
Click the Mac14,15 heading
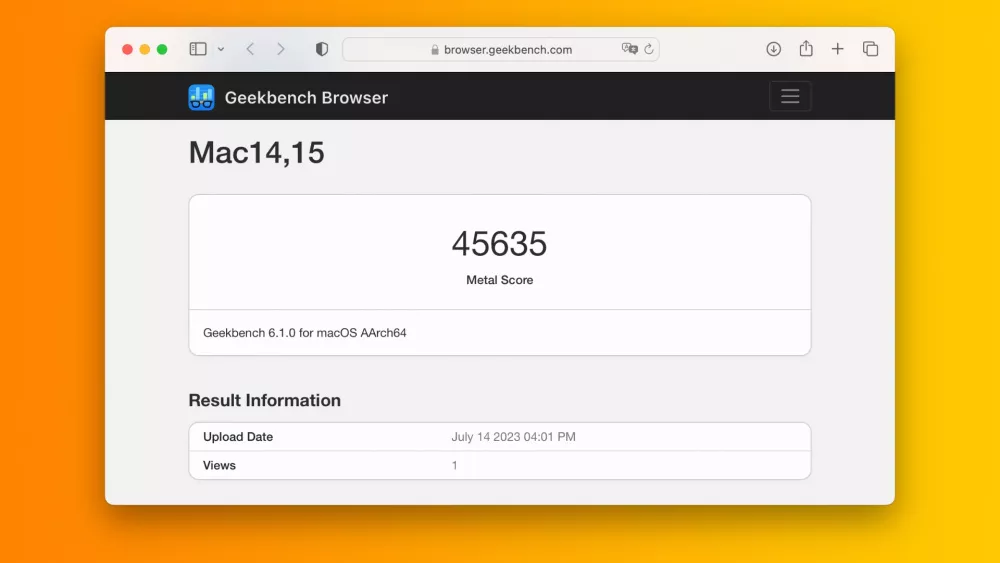256,153
